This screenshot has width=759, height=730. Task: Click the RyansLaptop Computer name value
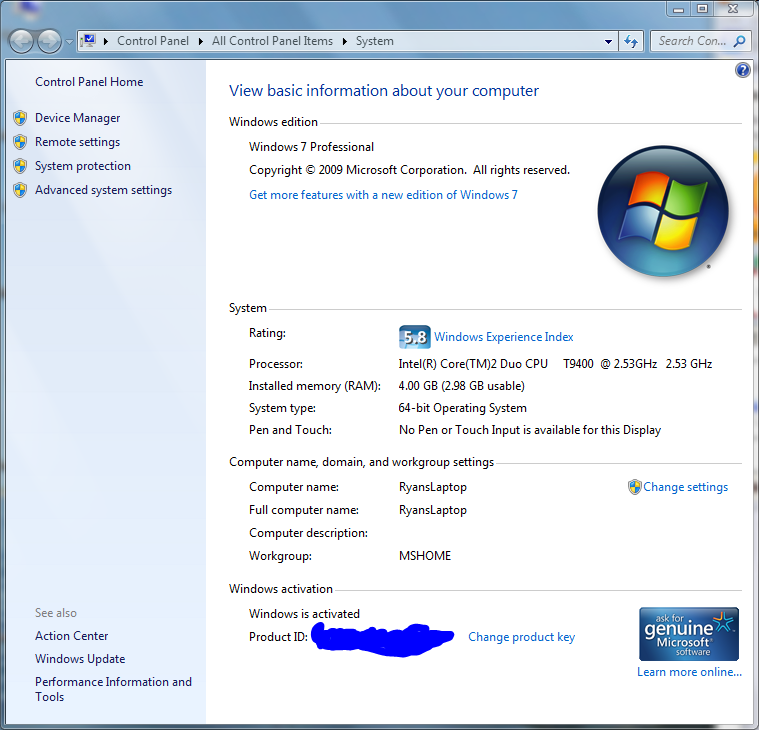click(x=433, y=487)
